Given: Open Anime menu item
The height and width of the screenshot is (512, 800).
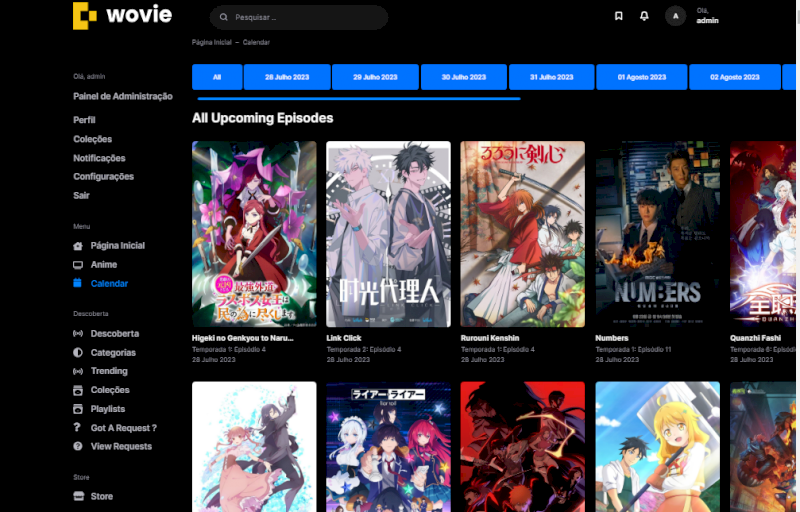Looking at the screenshot, I should pos(104,265).
